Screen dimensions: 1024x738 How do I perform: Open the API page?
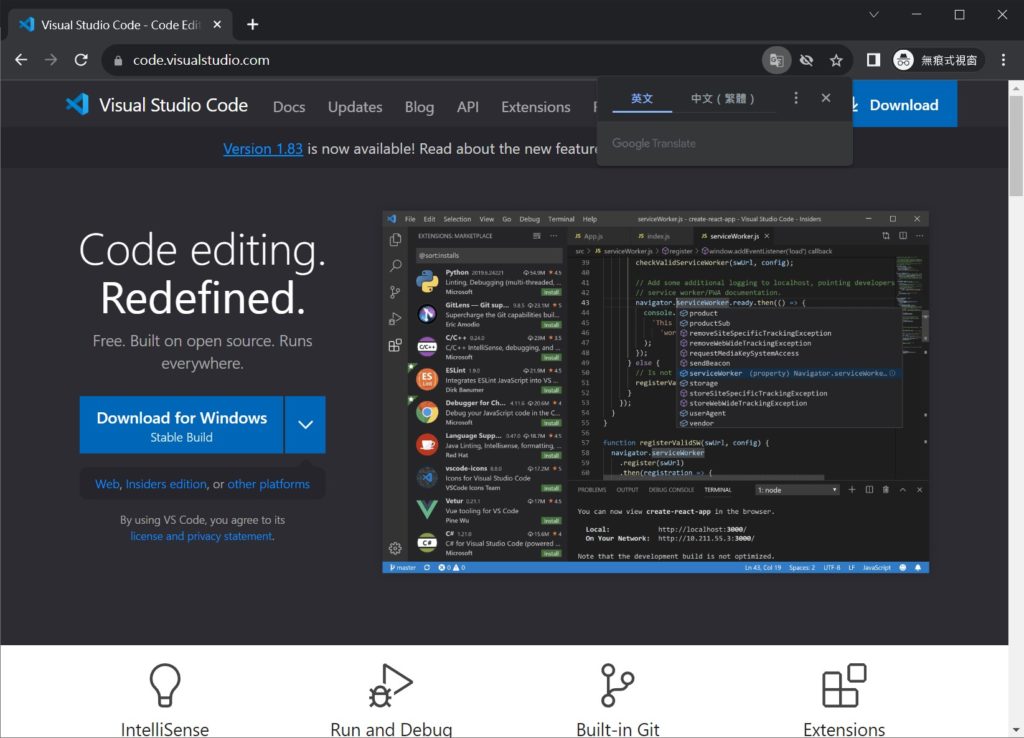468,106
